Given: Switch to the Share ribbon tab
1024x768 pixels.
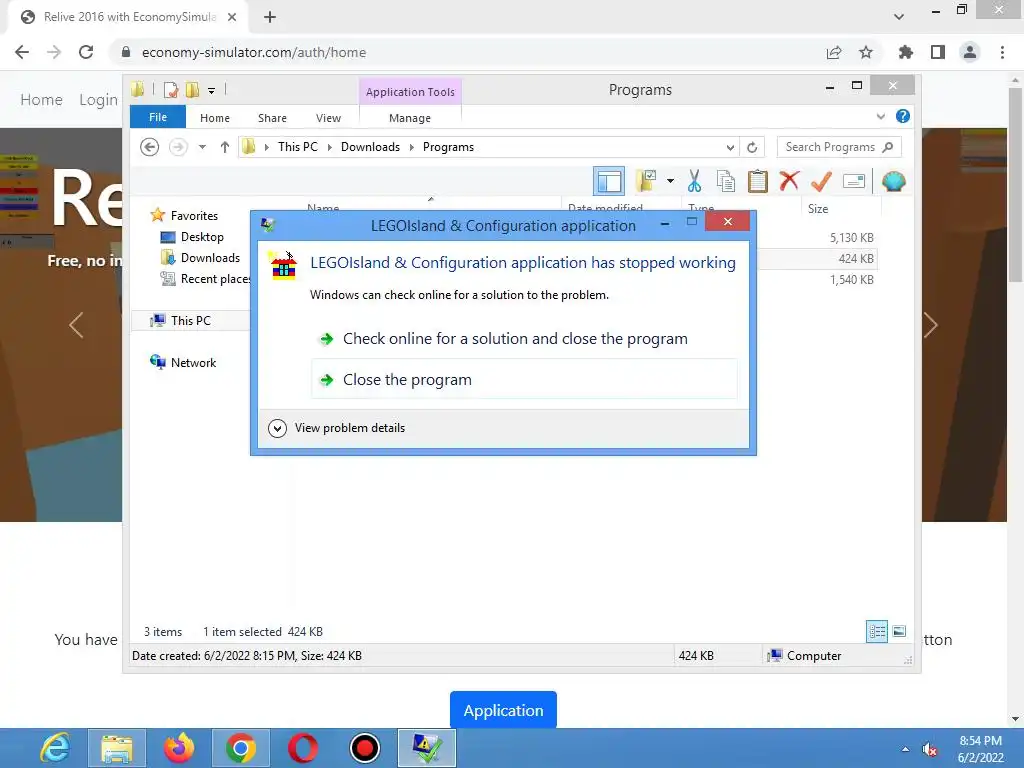Looking at the screenshot, I should pyautogui.click(x=272, y=118).
